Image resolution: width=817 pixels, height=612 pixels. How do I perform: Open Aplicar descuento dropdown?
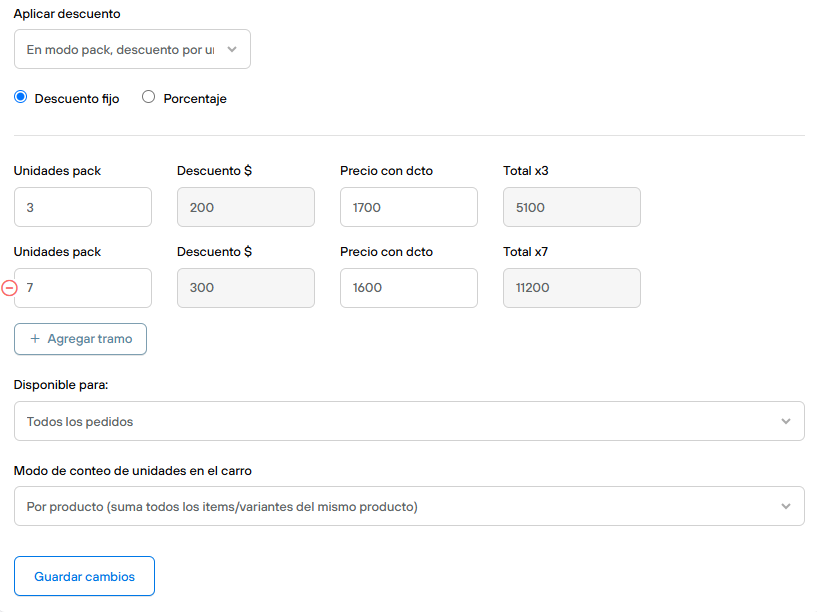tap(132, 49)
